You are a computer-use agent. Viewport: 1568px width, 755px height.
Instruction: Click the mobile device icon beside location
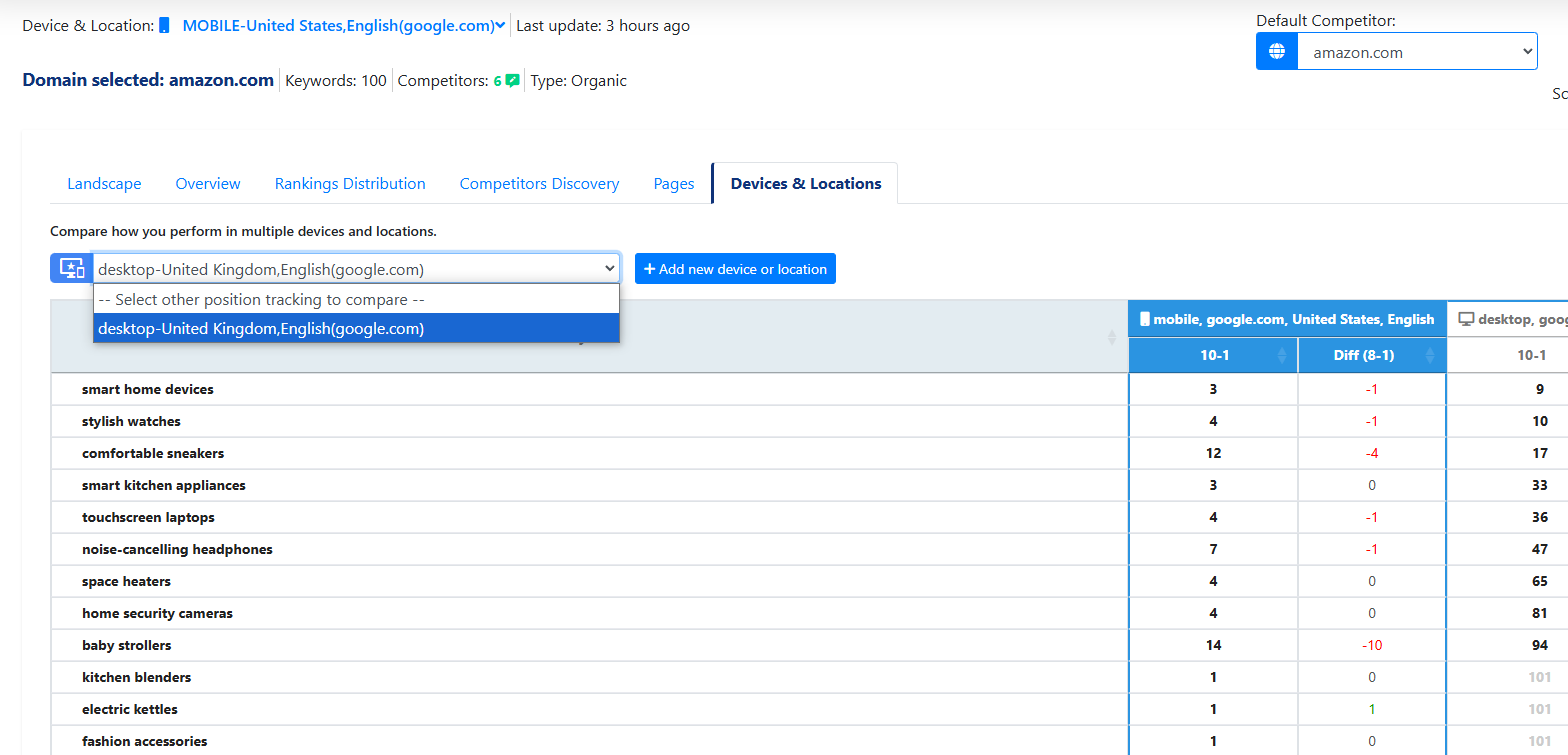click(164, 26)
